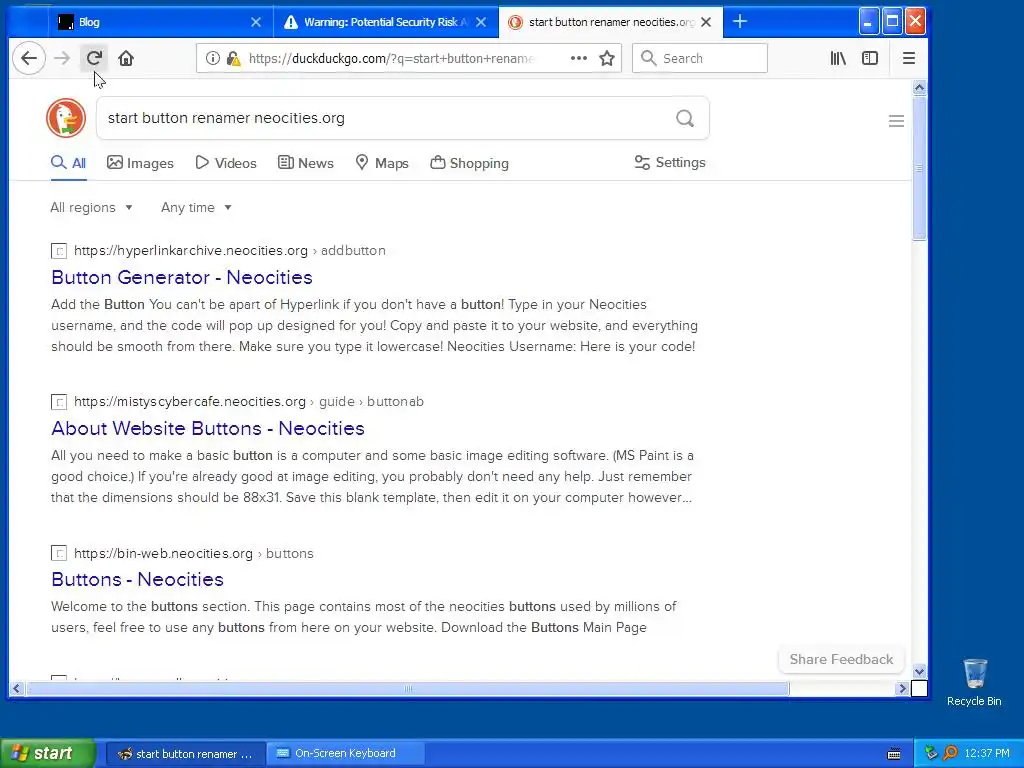The image size is (1024, 768).
Task: Switch to Maps results
Action: pyautogui.click(x=382, y=163)
